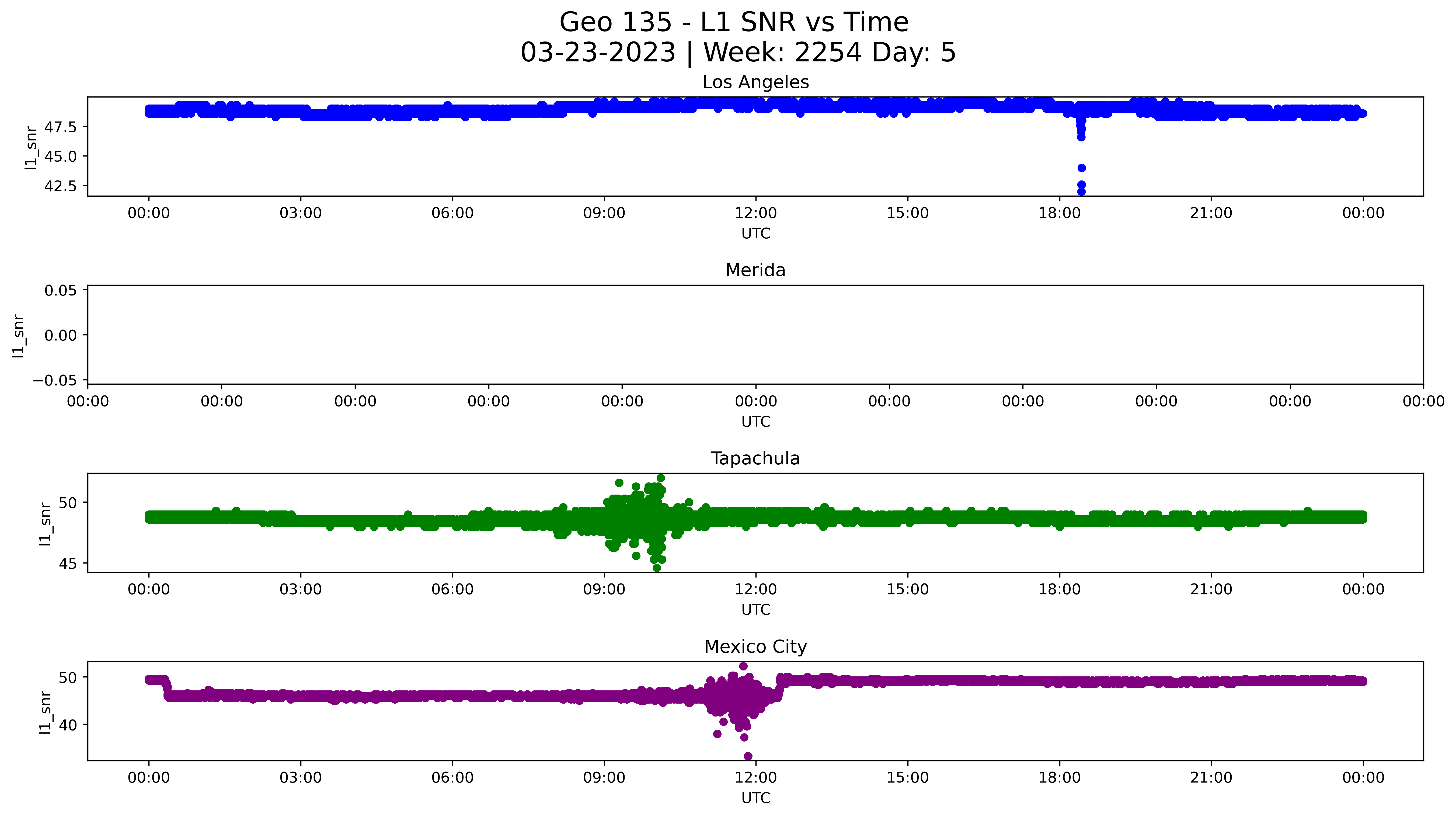Select the "Merida" subplot title

pos(756,270)
